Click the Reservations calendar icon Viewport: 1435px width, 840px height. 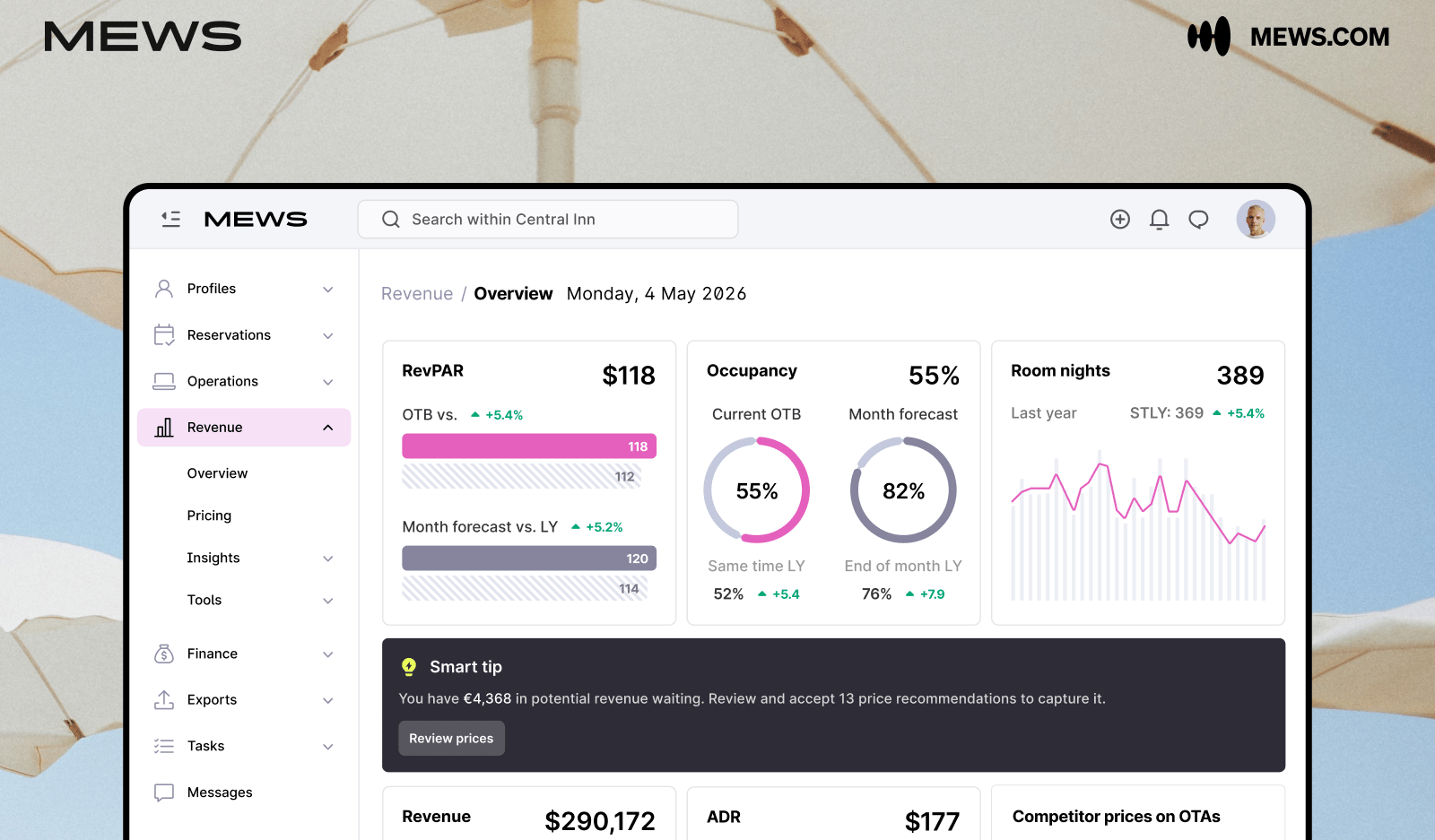point(164,335)
